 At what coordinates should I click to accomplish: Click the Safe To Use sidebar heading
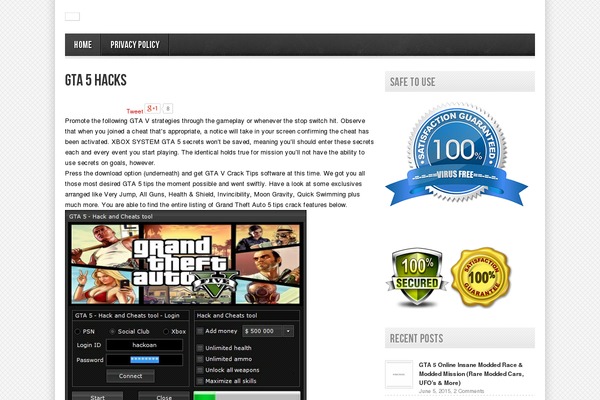[x=460, y=82]
